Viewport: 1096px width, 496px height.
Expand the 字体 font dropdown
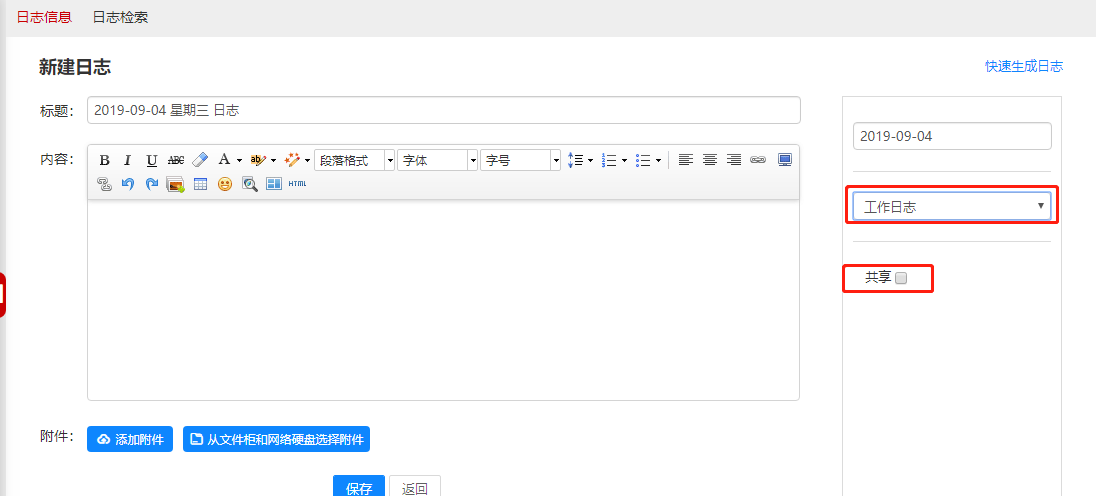coord(437,160)
